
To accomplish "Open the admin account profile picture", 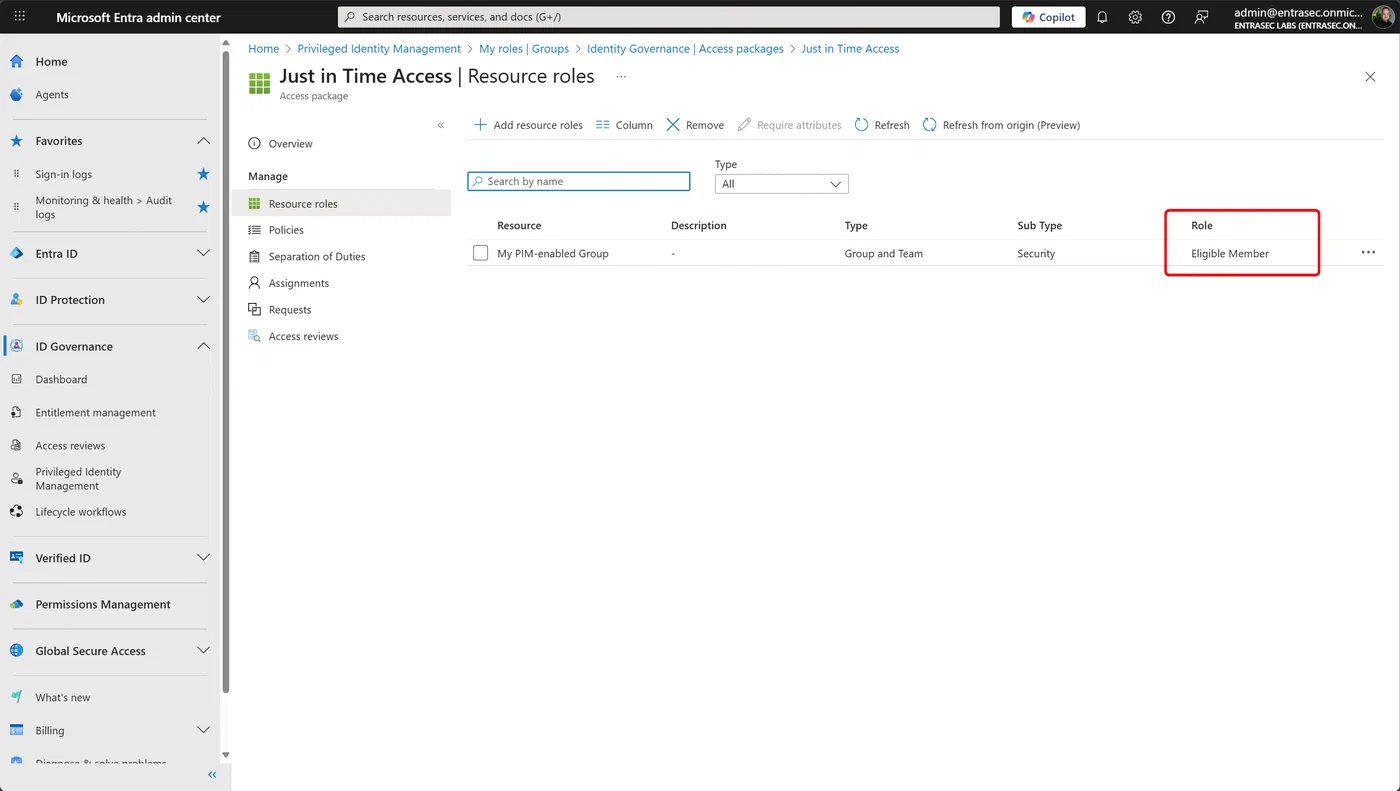I will pos(1383,17).
